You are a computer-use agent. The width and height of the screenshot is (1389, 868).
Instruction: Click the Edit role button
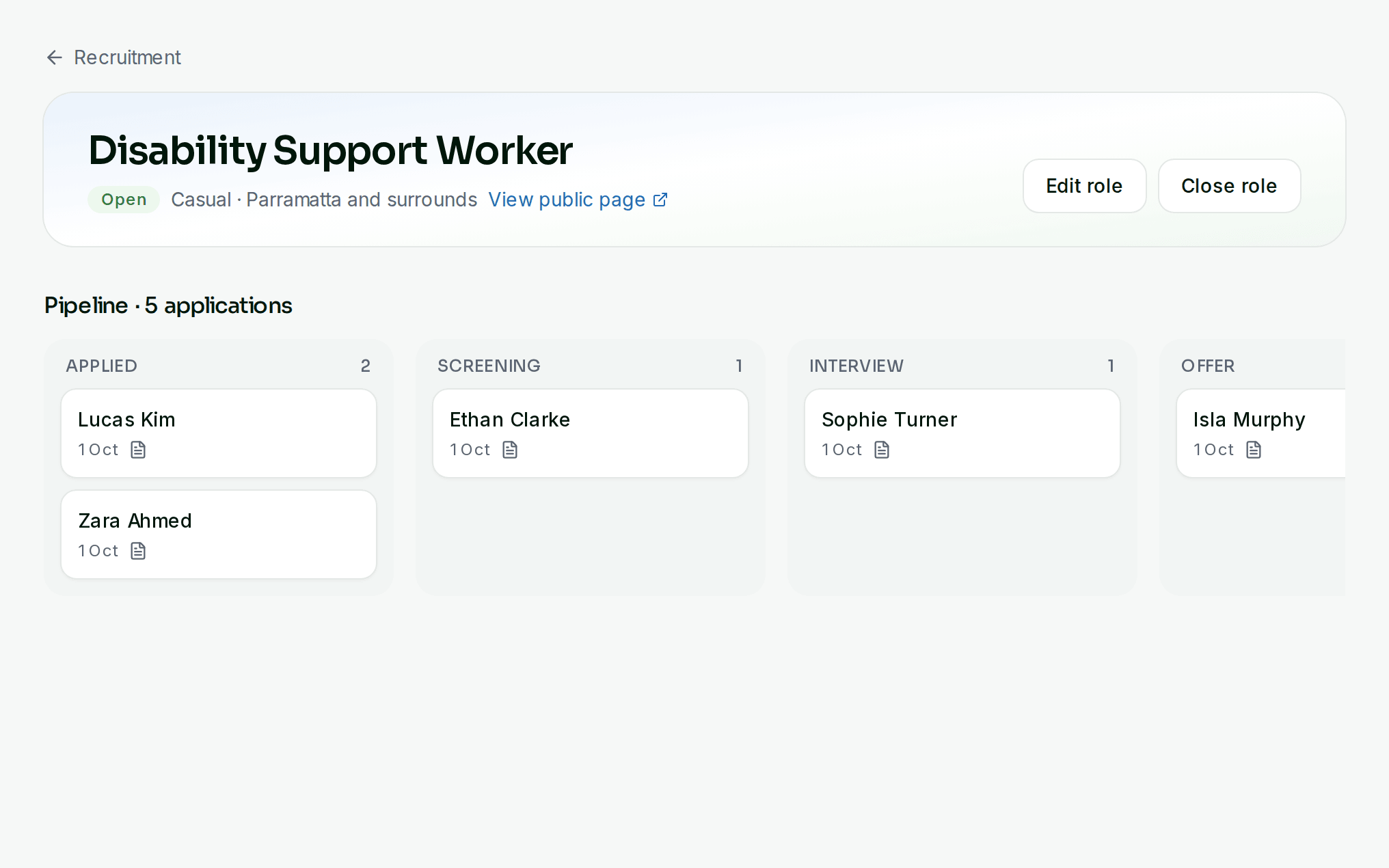[1084, 186]
